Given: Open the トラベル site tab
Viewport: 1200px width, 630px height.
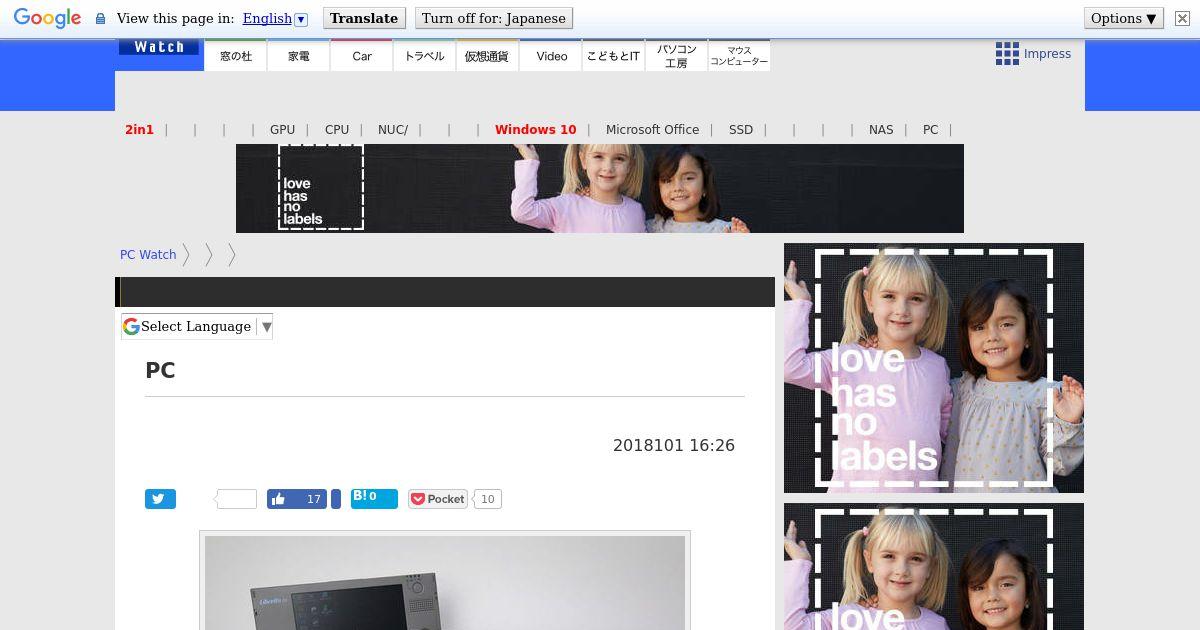Looking at the screenshot, I should pyautogui.click(x=425, y=56).
